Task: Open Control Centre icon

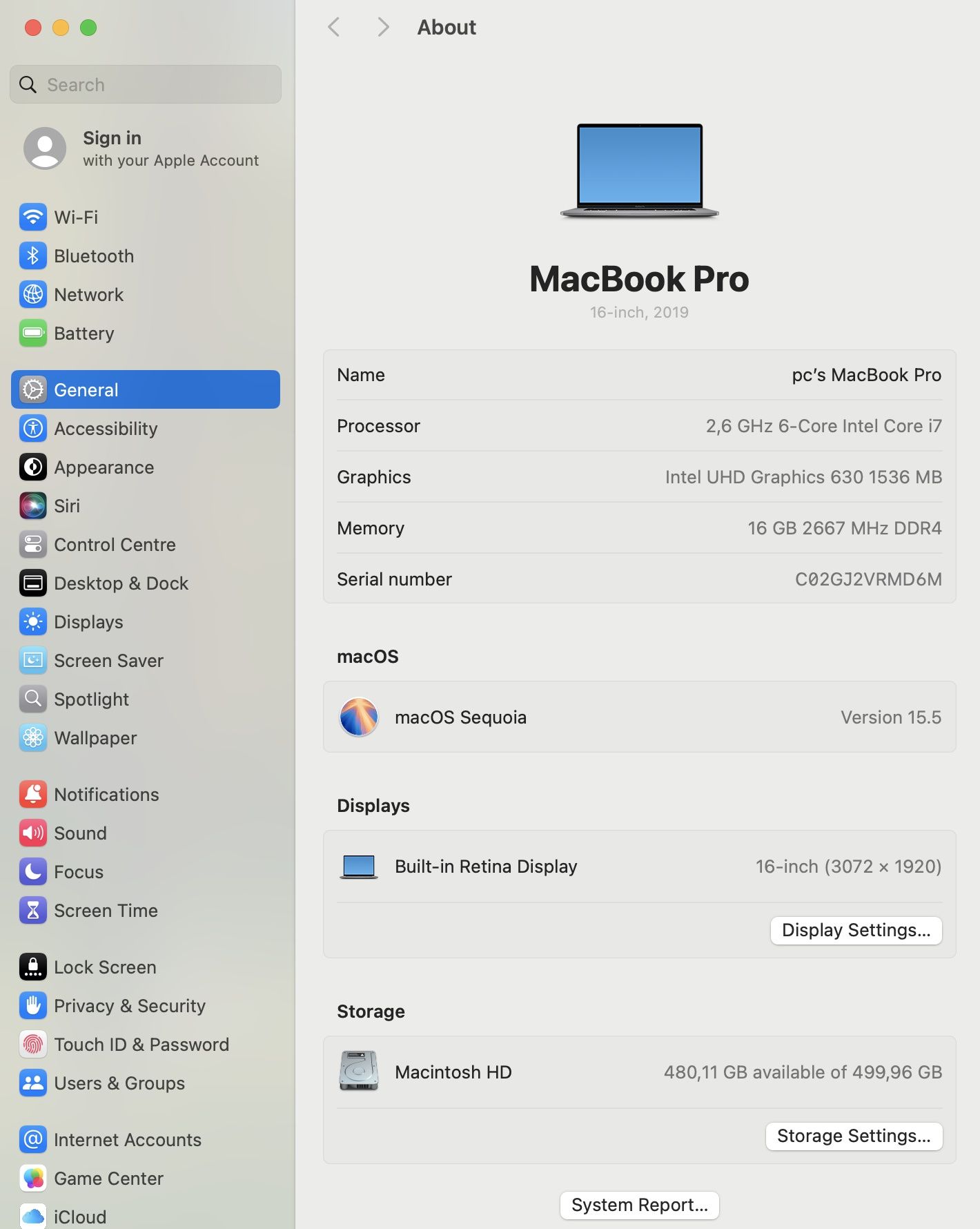Action: coord(33,545)
